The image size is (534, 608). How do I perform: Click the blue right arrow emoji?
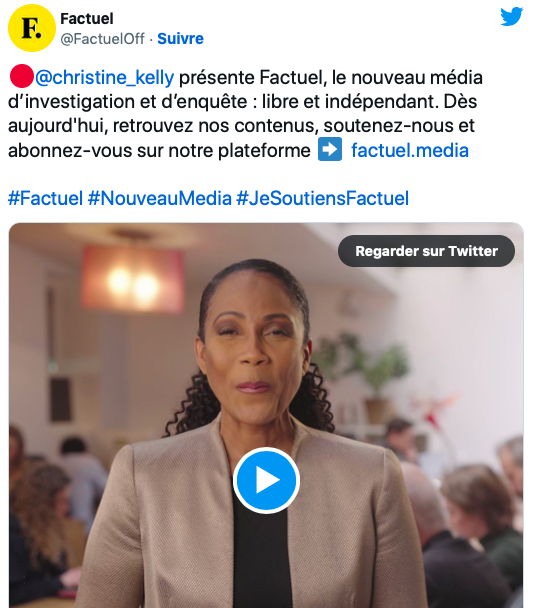tap(330, 149)
